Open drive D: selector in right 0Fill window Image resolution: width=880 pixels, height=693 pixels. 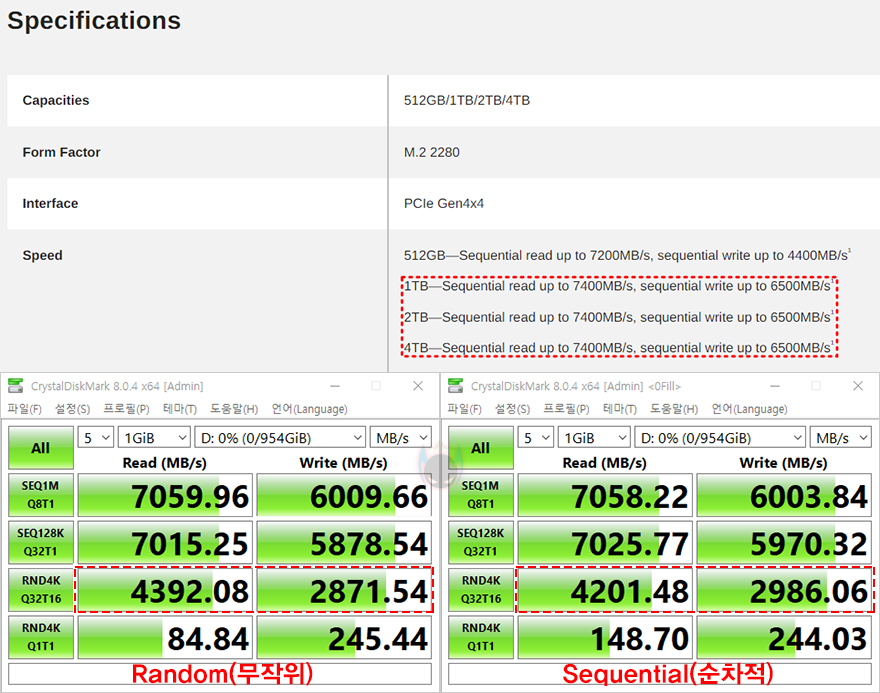pos(720,438)
